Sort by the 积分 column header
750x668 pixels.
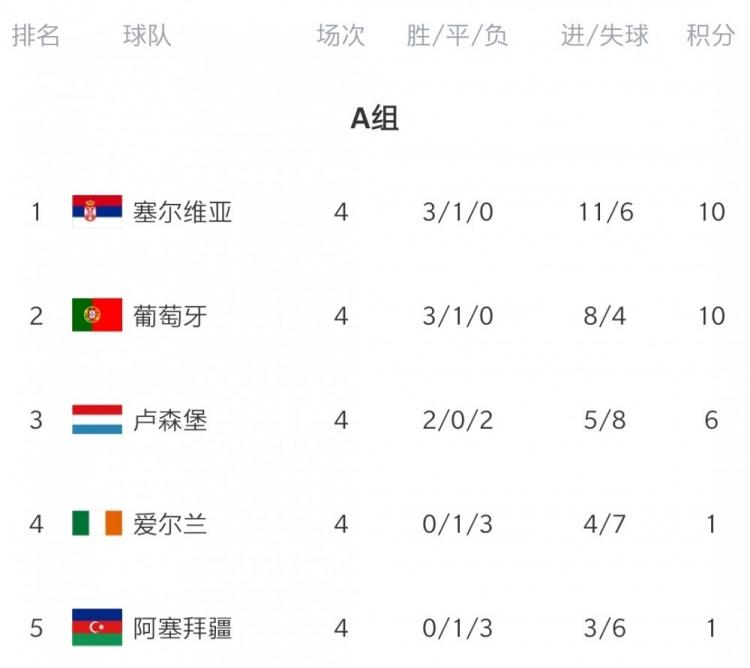(711, 36)
